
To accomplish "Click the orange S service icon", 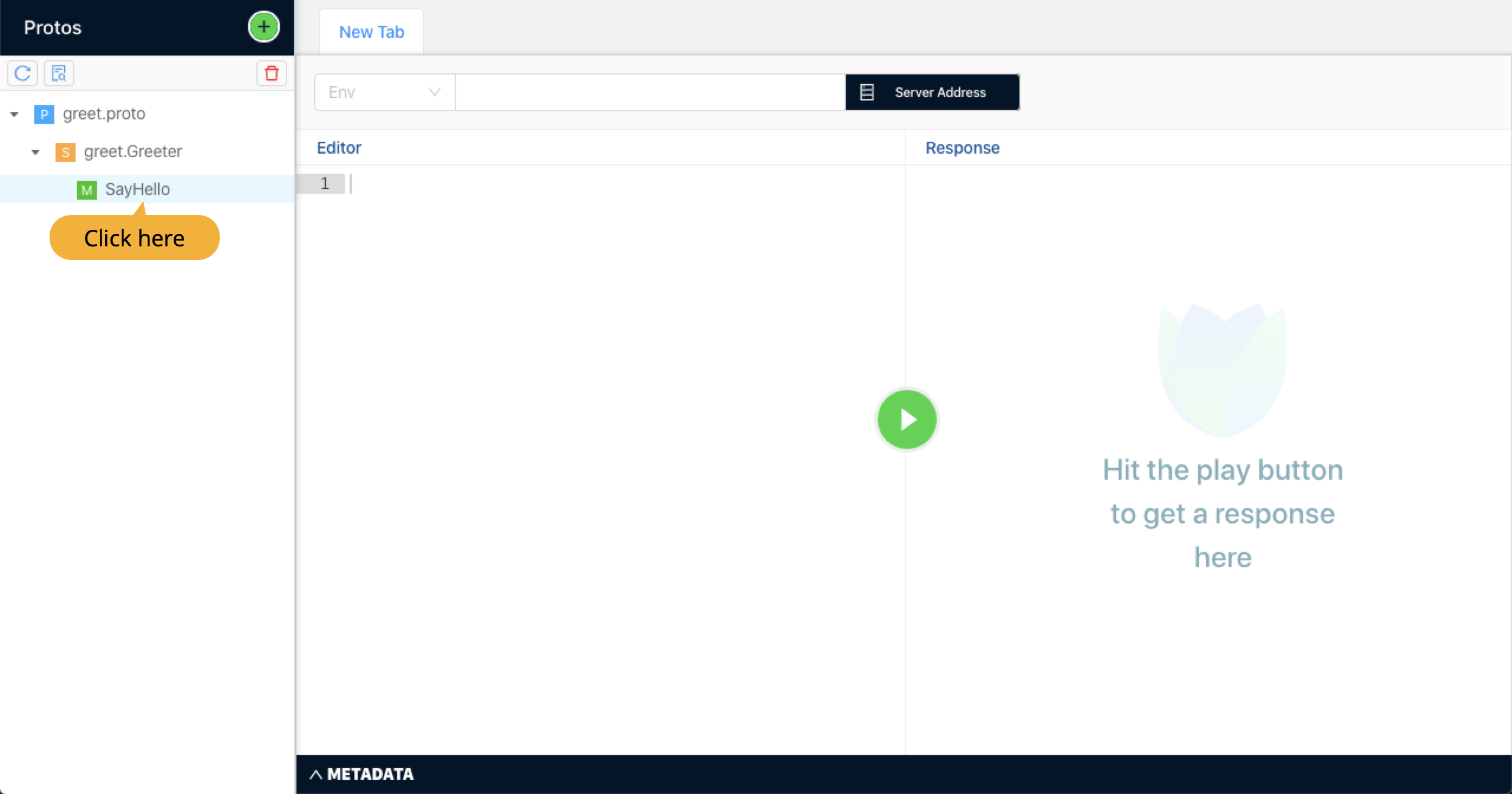I will 66,152.
